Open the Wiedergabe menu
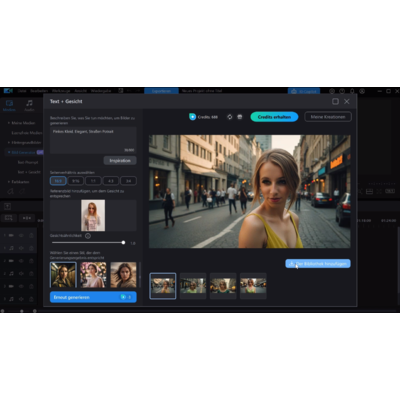This screenshot has width=400, height=400. click(101, 91)
